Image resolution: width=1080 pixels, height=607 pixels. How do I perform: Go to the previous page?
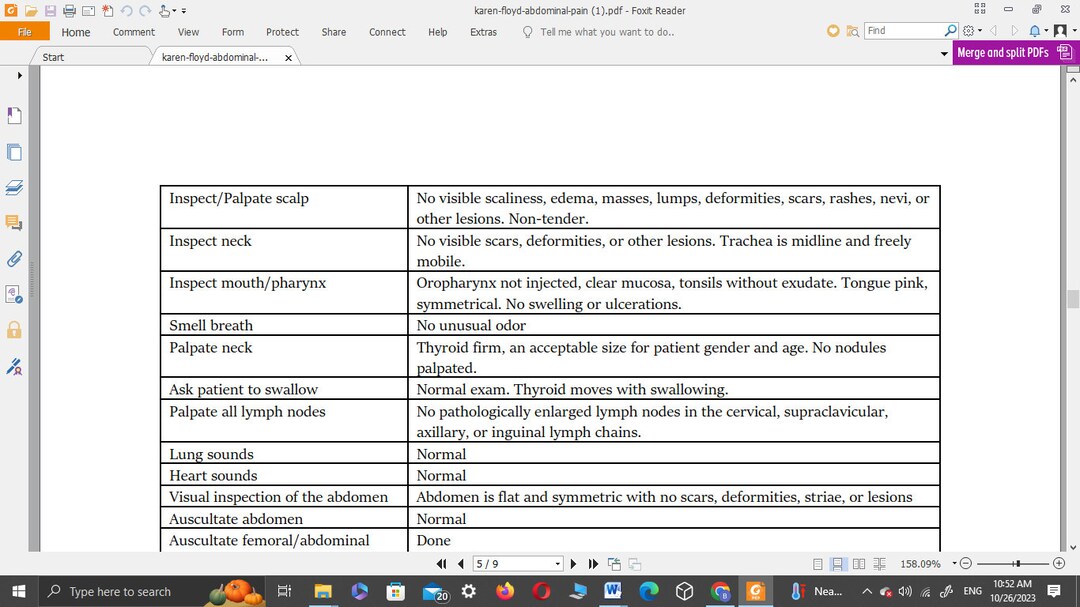461,564
